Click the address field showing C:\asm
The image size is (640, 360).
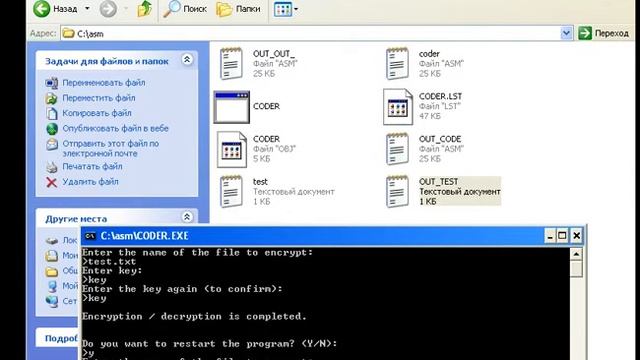coord(311,33)
